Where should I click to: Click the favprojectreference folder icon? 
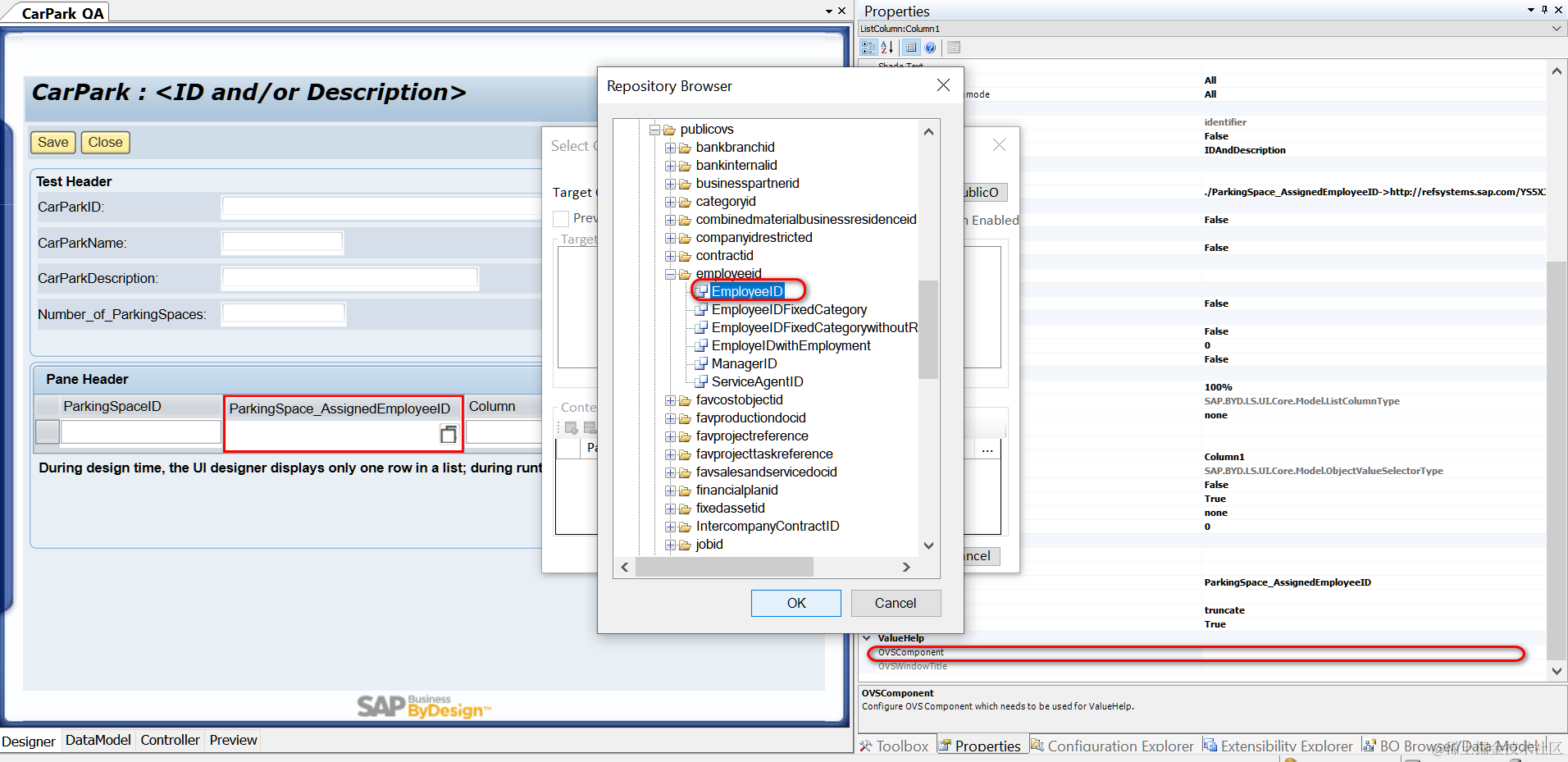pyautogui.click(x=685, y=436)
